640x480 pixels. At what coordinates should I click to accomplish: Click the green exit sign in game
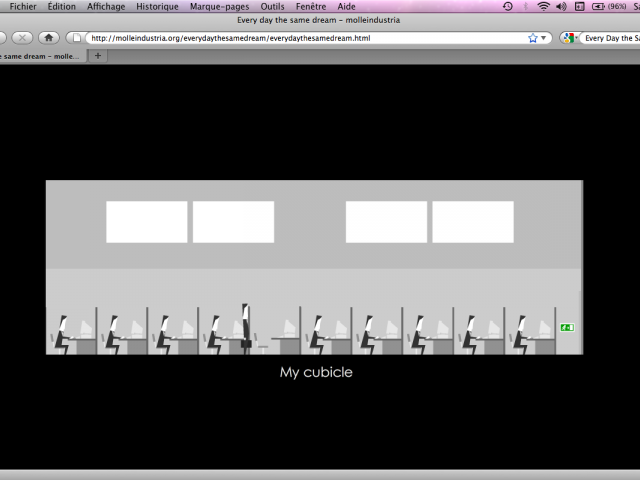(567, 327)
